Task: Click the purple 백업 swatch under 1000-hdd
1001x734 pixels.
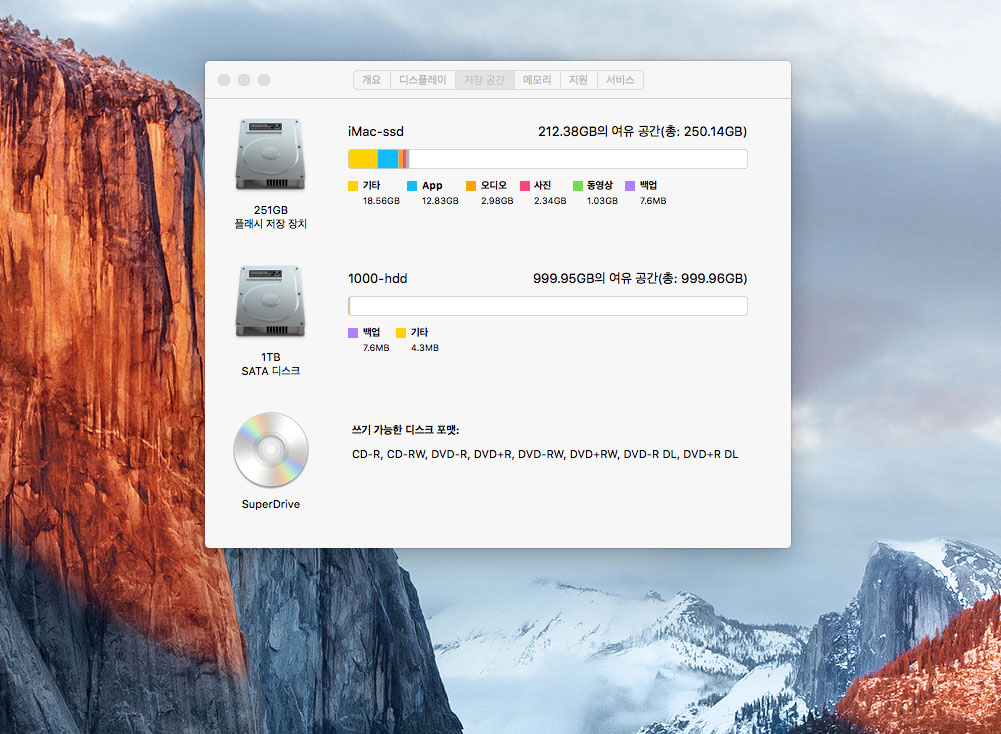Action: pyautogui.click(x=353, y=333)
